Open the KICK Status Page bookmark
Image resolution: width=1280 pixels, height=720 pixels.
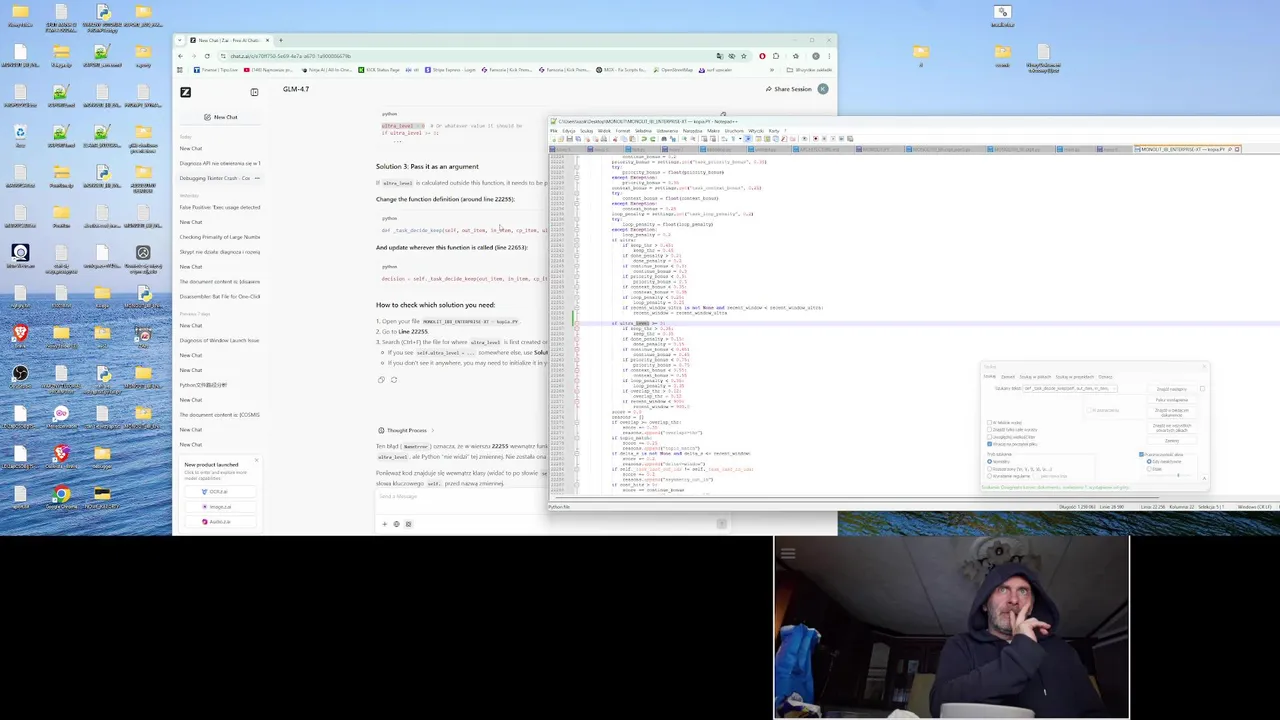pyautogui.click(x=379, y=70)
